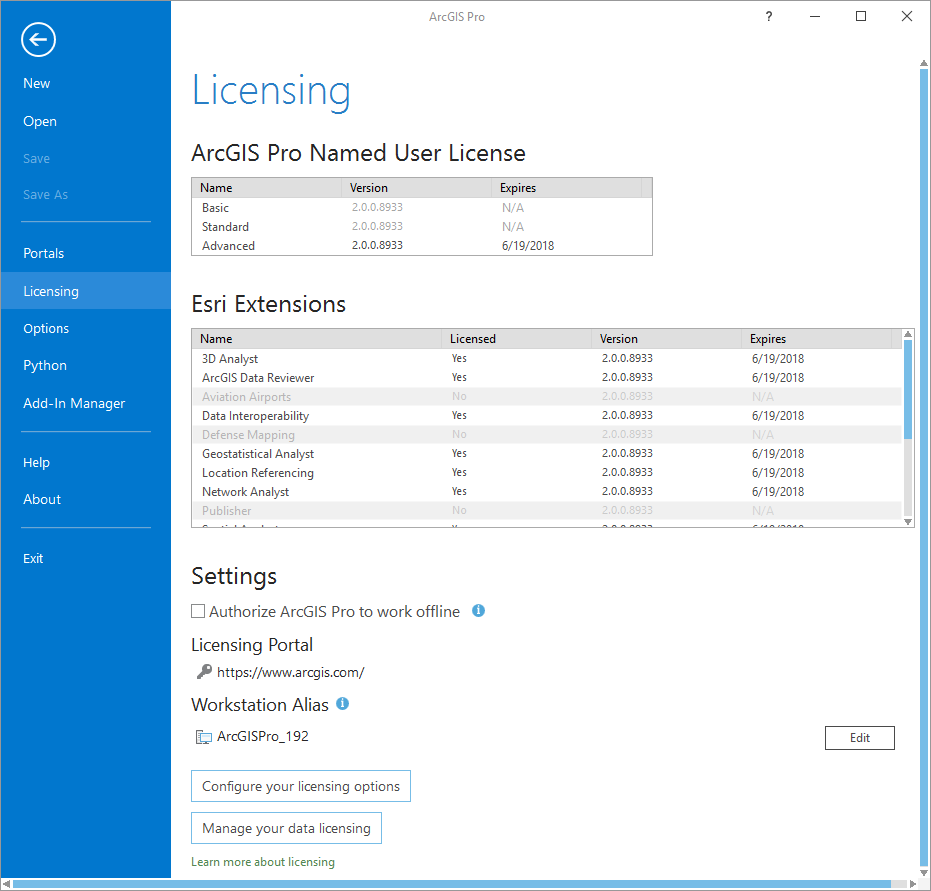The image size is (931, 891).
Task: Click the back arrow icon
Action: tap(39, 40)
